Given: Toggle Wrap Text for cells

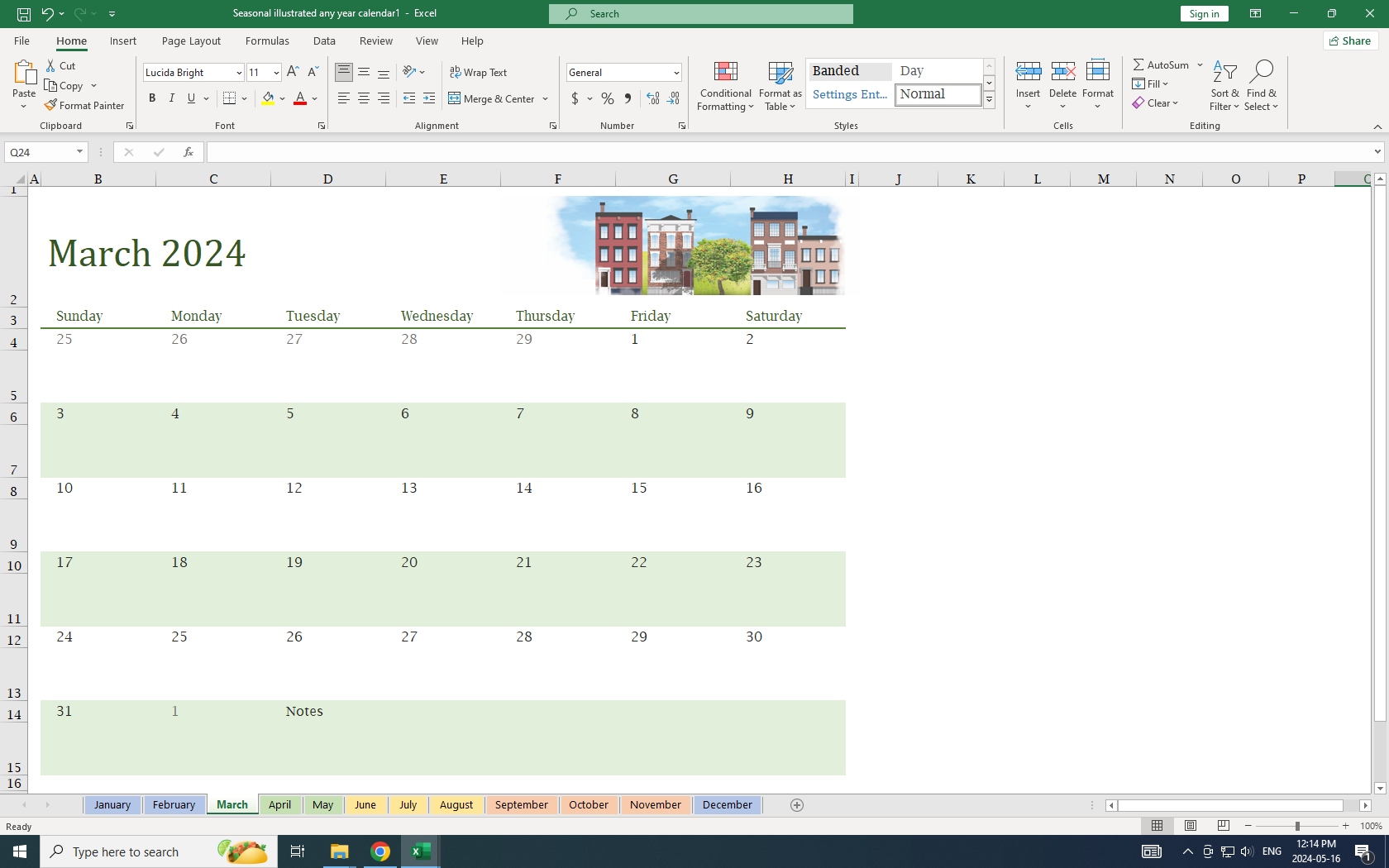Looking at the screenshot, I should (x=478, y=72).
